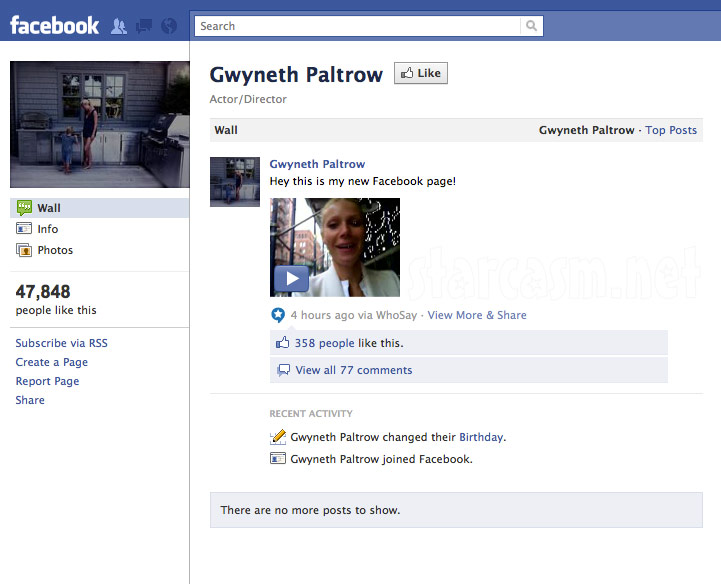Click the search magnifier button

[x=532, y=26]
